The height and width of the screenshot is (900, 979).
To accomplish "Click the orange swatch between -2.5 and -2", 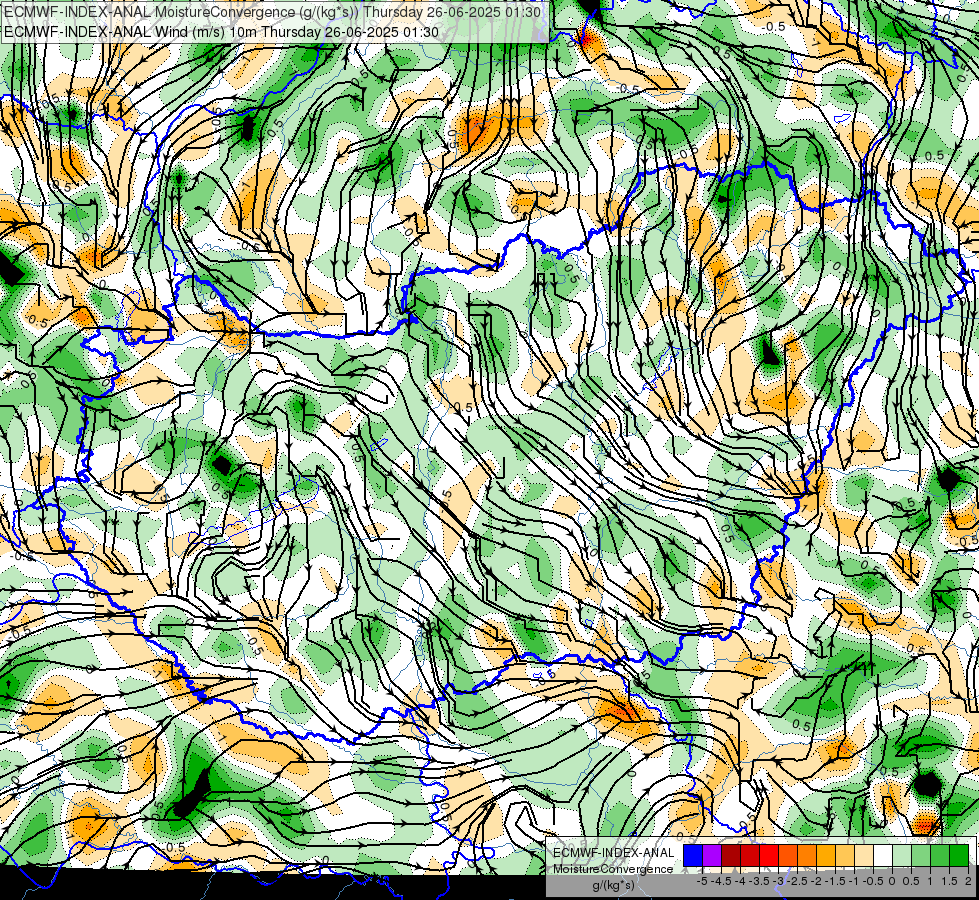I will [x=807, y=855].
